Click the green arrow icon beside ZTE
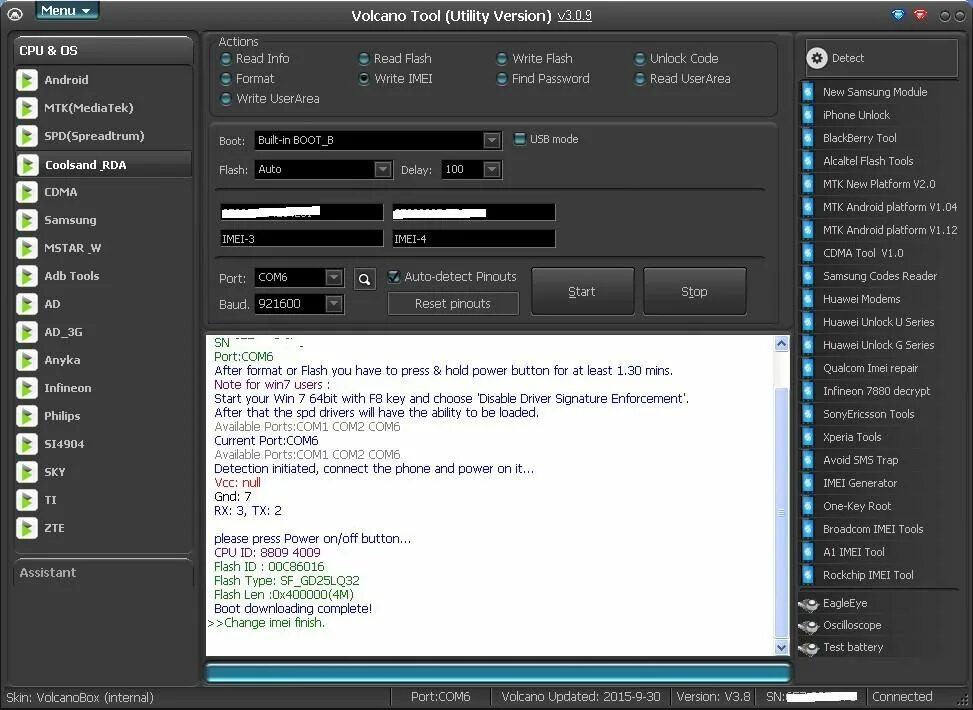 tap(27, 528)
